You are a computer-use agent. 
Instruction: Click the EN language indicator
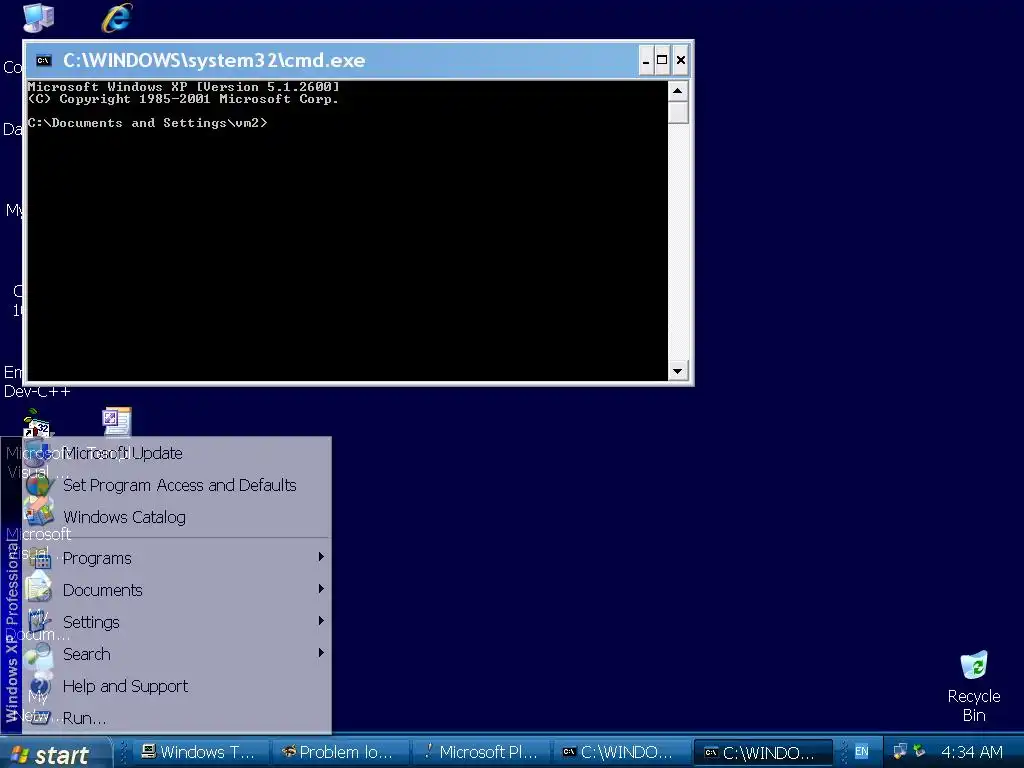pyautogui.click(x=861, y=752)
